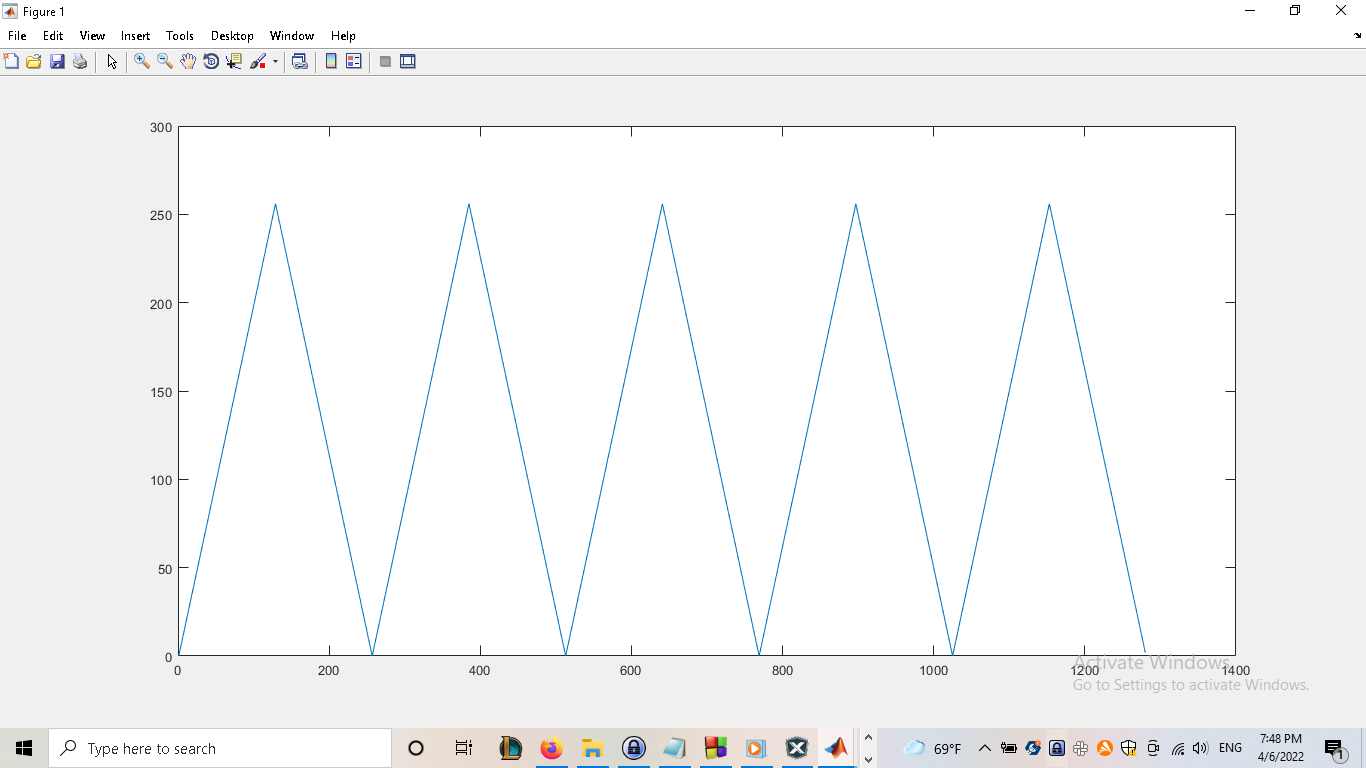This screenshot has width=1366, height=768.
Task: Open File Explorer from taskbar
Action: (x=592, y=748)
